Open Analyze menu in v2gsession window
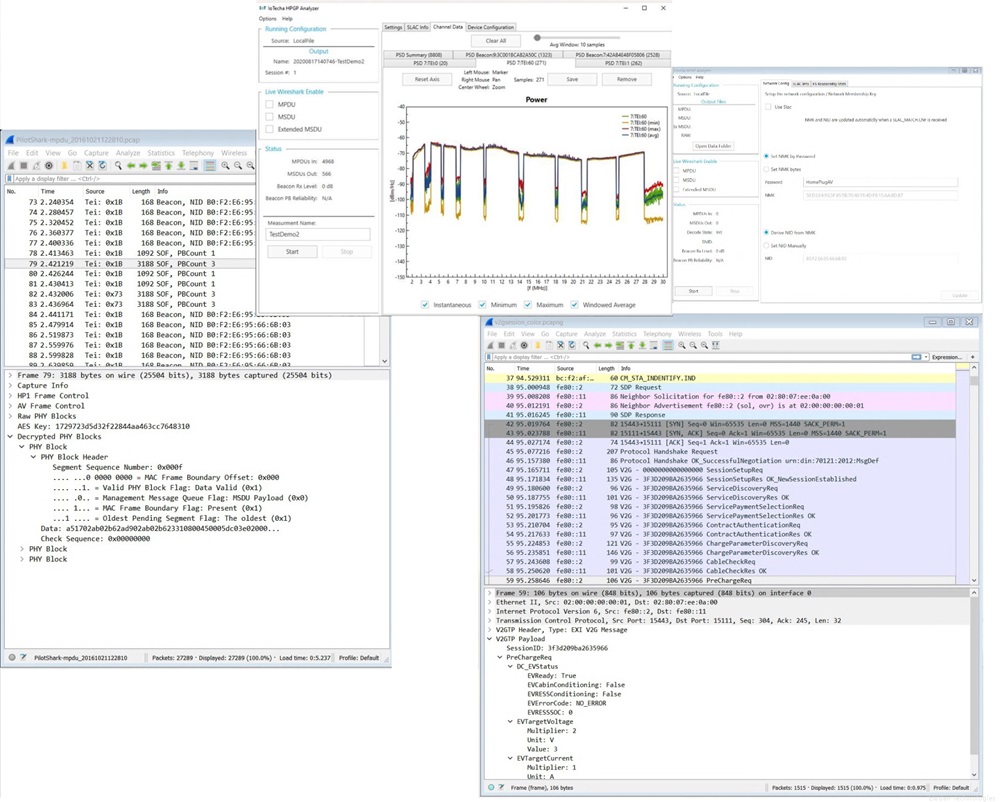Image resolution: width=1000 pixels, height=802 pixels. 594,334
